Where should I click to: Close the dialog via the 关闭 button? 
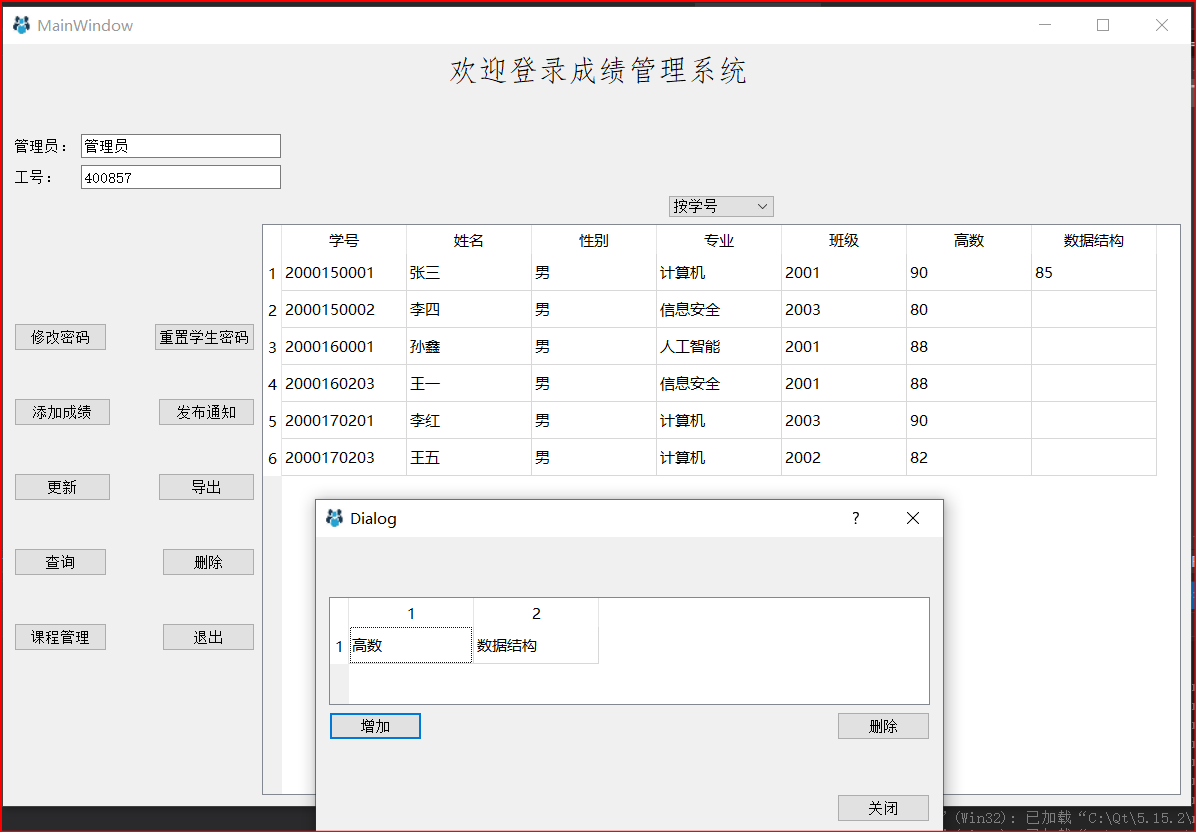pyautogui.click(x=883, y=807)
